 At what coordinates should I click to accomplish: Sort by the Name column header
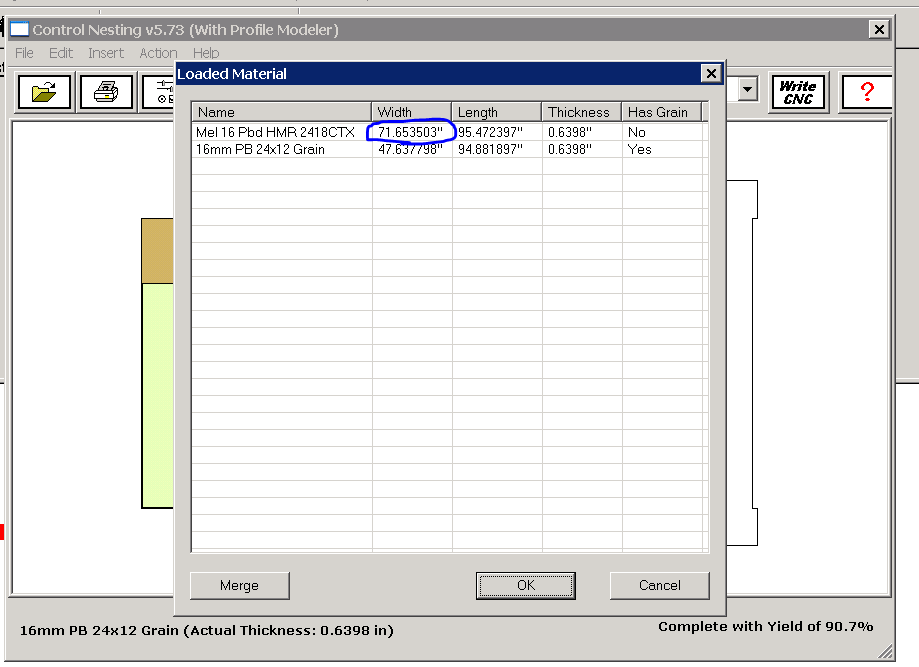(x=281, y=112)
